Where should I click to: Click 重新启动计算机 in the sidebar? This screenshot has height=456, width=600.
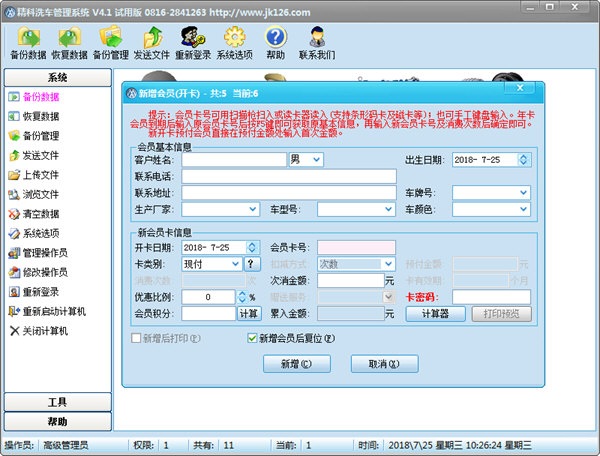pos(47,311)
